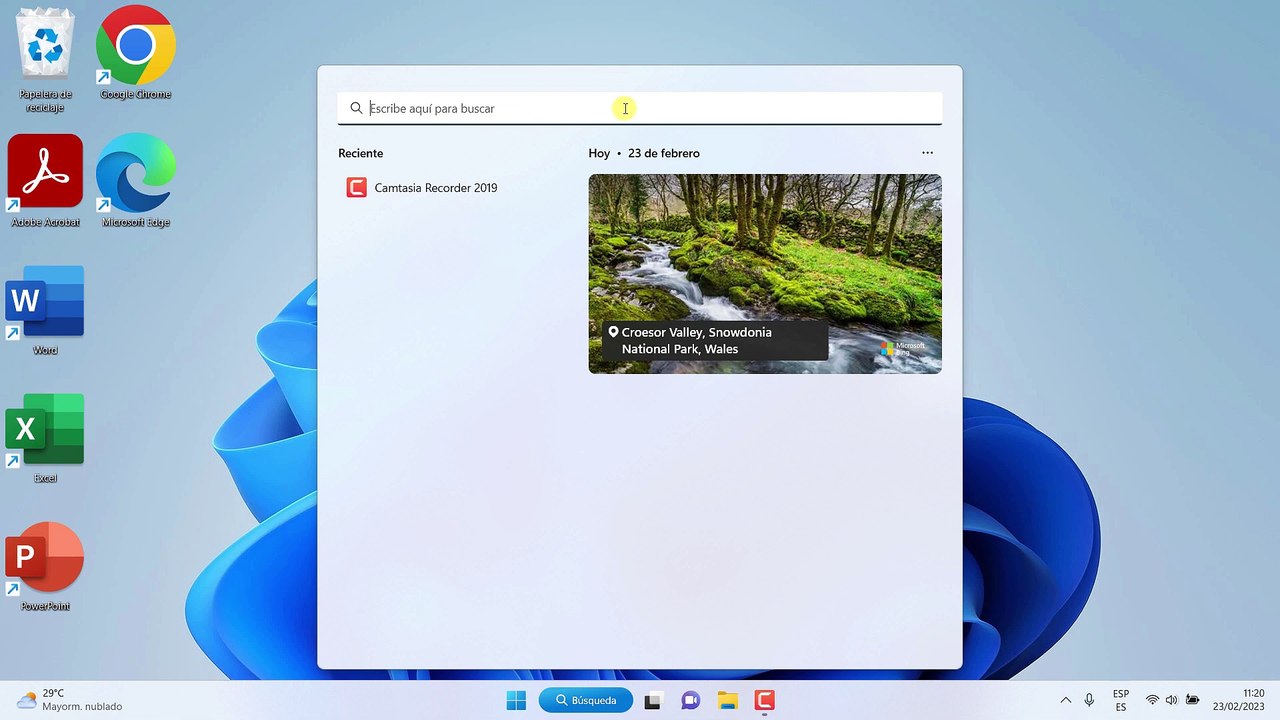This screenshot has height=720, width=1280.
Task: Open the Task View taskbar icon
Action: [x=653, y=700]
